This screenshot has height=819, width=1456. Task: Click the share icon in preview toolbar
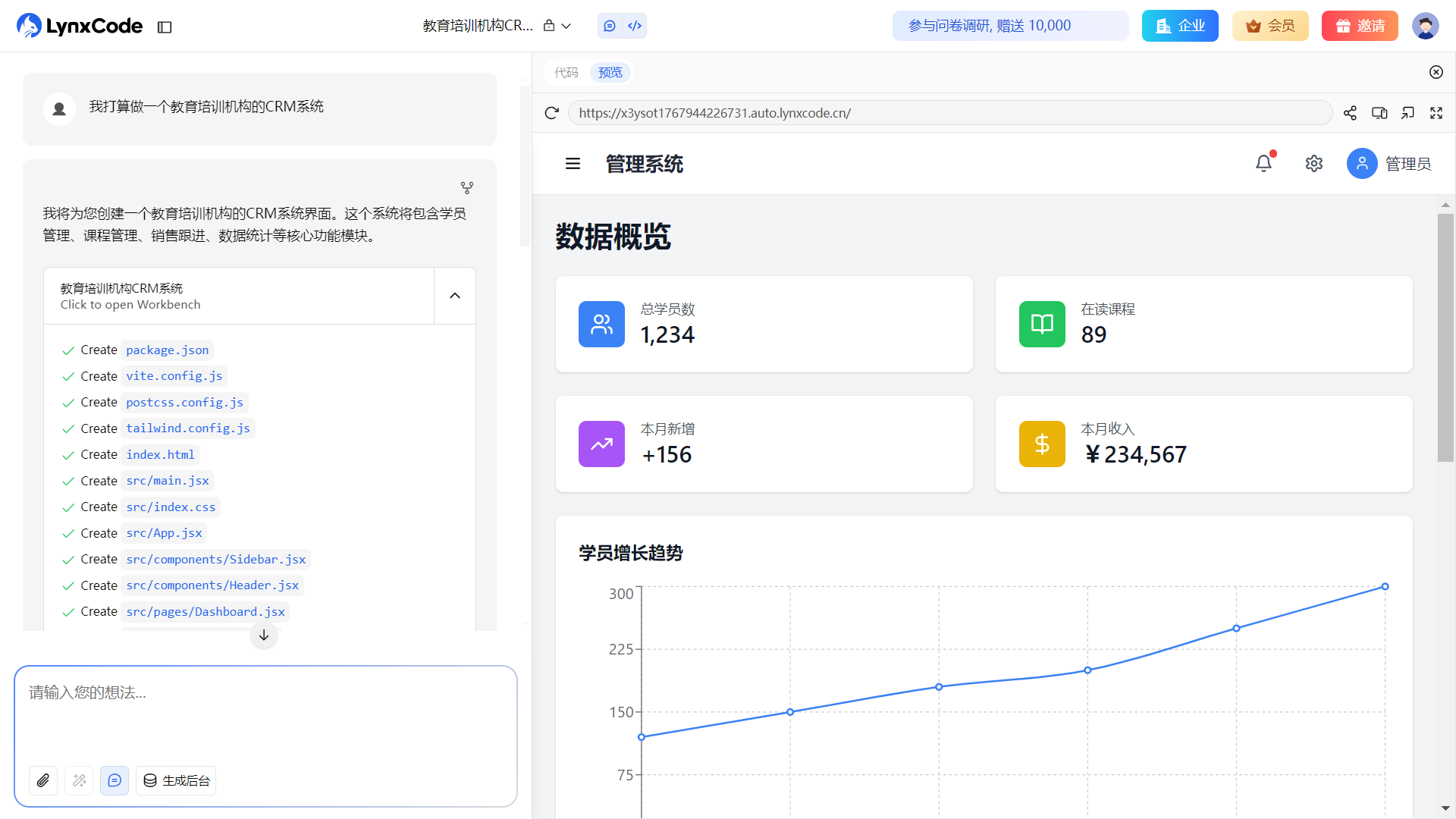tap(1350, 113)
